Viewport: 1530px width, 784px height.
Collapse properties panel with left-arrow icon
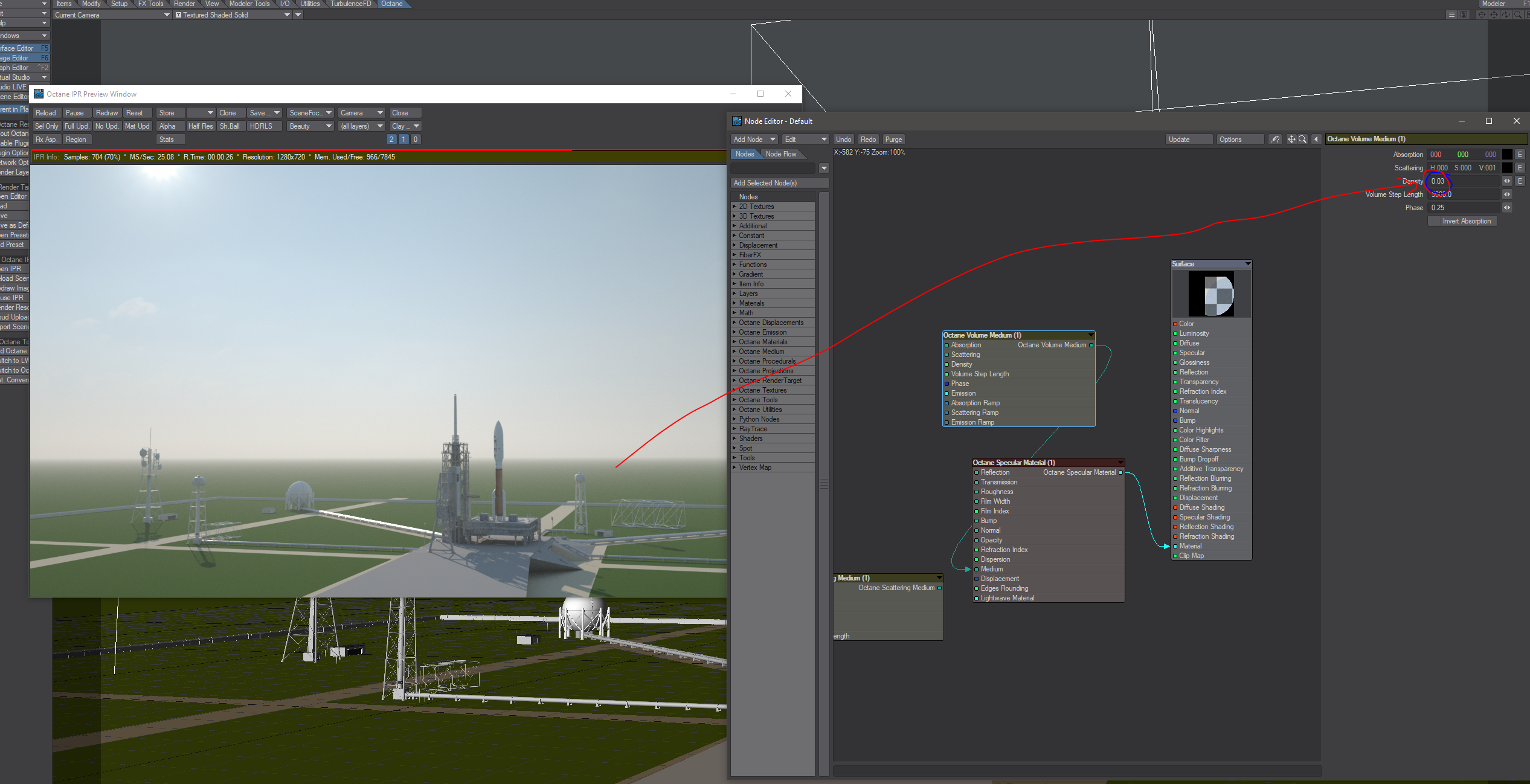(1316, 140)
